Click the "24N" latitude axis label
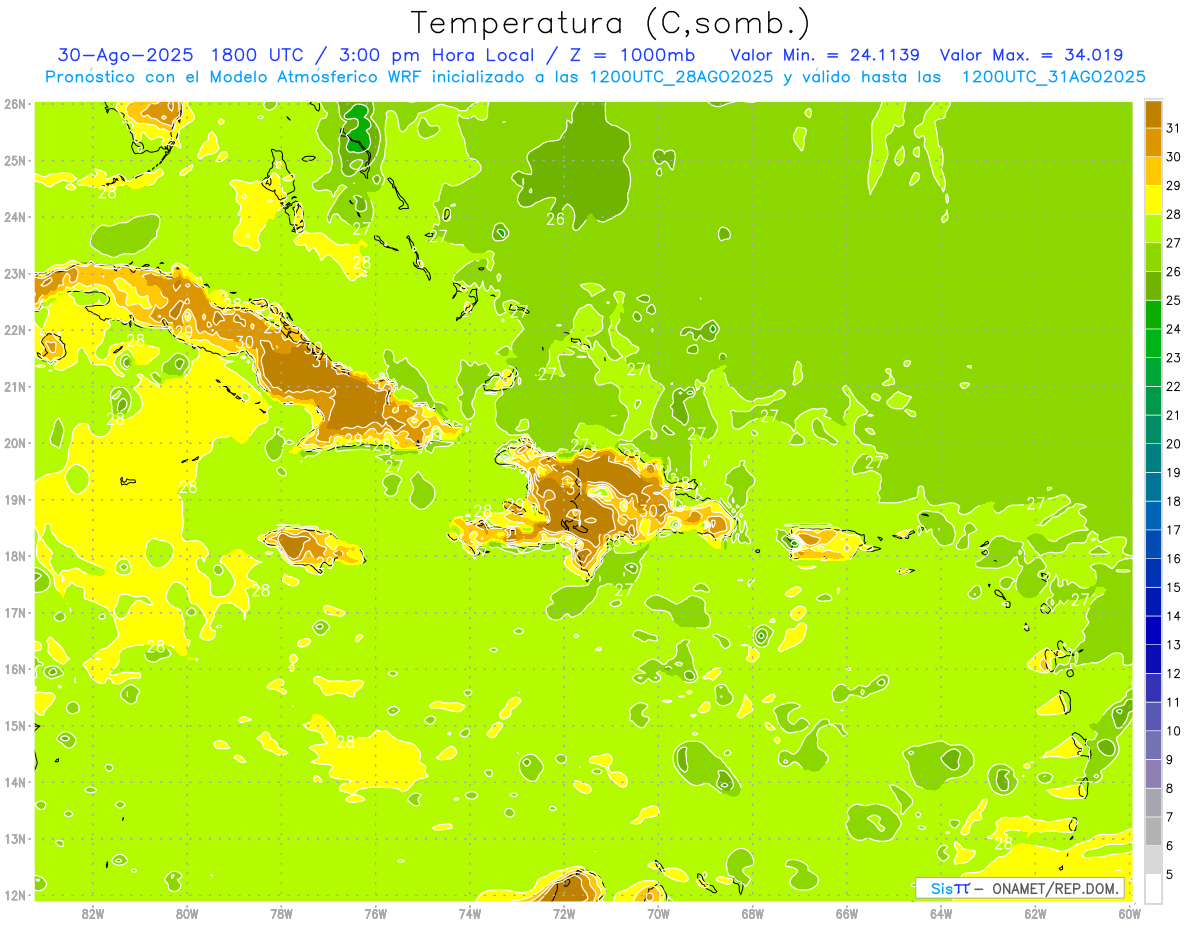This screenshot has height=927, width=1200. click(15, 217)
